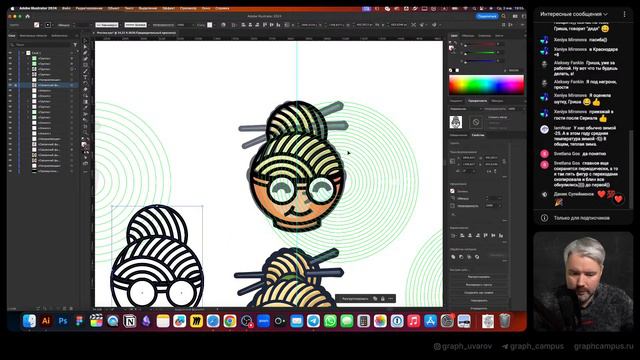
Task: Toggle the eye icon of Слой 1
Action: click(x=10, y=53)
